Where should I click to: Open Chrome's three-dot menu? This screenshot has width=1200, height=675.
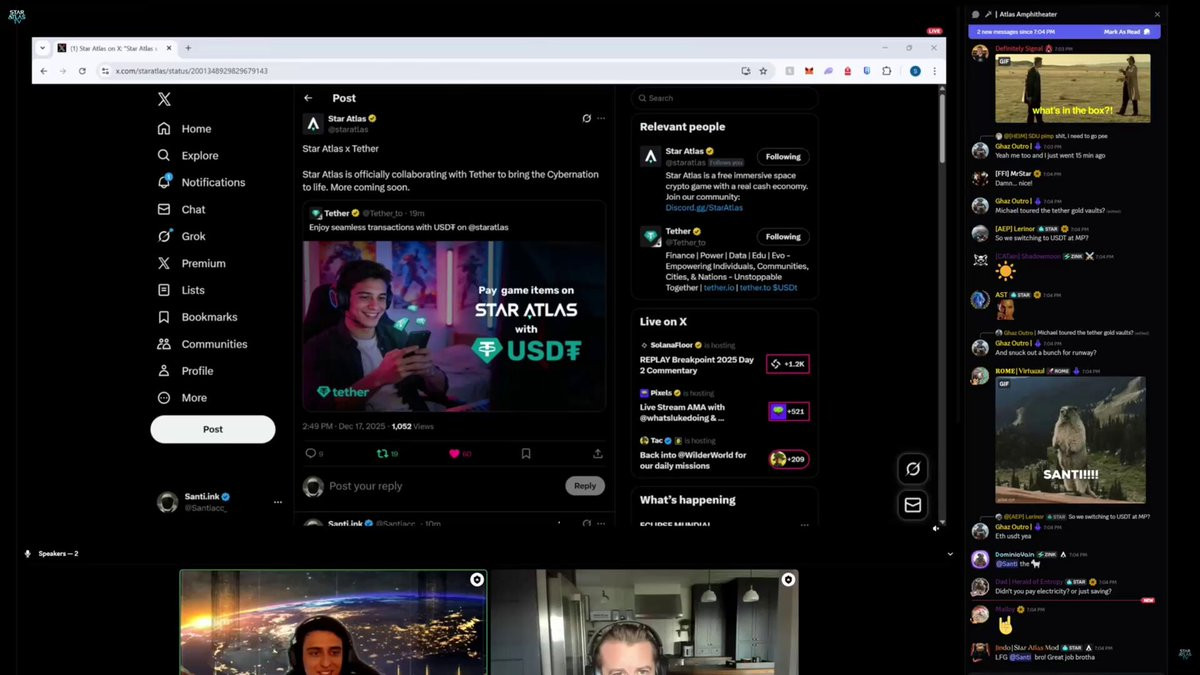coord(934,71)
